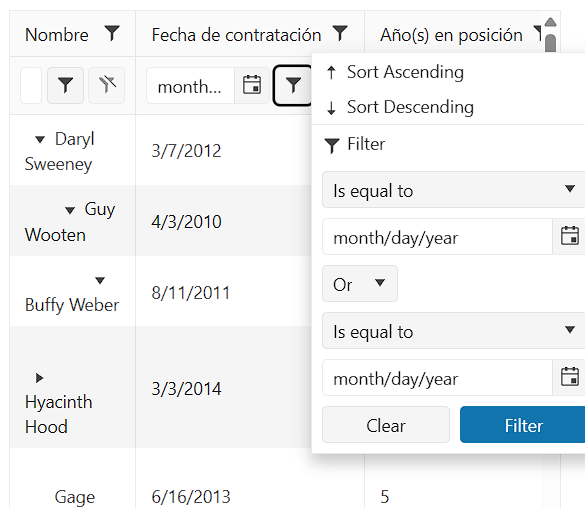Open the calendar picker for the second filter date

tap(569, 377)
